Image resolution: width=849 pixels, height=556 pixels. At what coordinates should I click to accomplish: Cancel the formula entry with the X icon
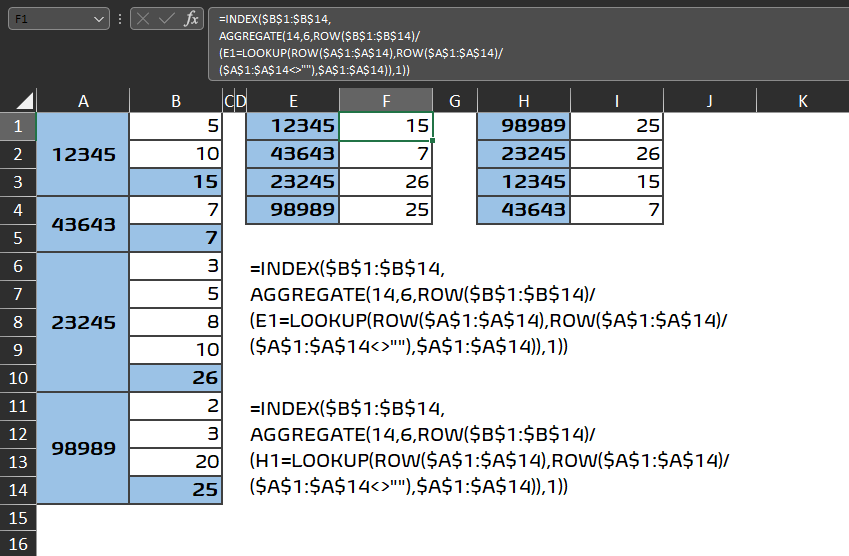(x=143, y=19)
